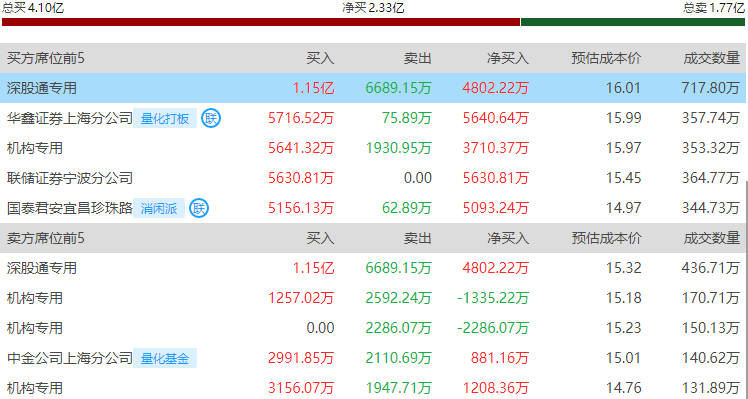This screenshot has width=748, height=399.
Task: Sort by 卖出 in the 买方席位前5 header
Action: tap(417, 58)
